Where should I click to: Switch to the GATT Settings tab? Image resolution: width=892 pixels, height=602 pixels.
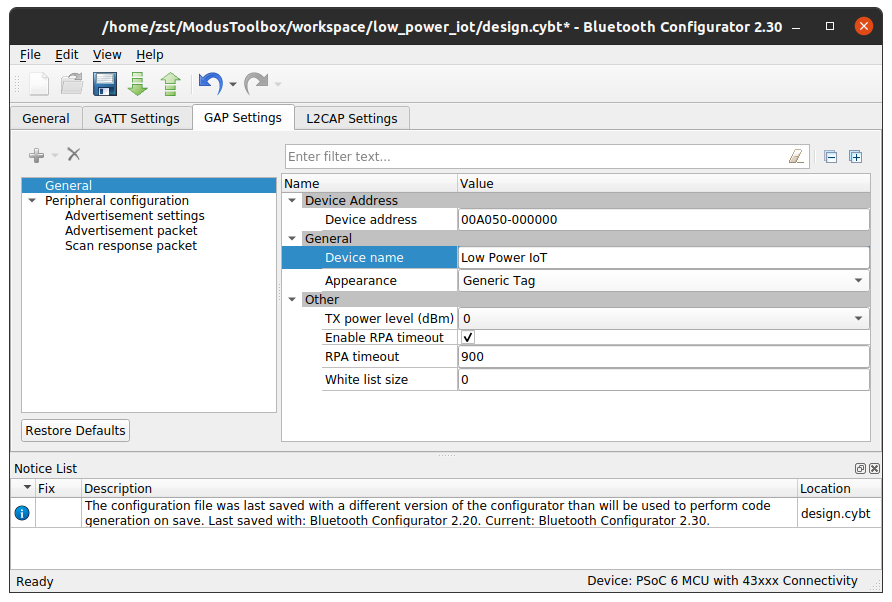[137, 118]
